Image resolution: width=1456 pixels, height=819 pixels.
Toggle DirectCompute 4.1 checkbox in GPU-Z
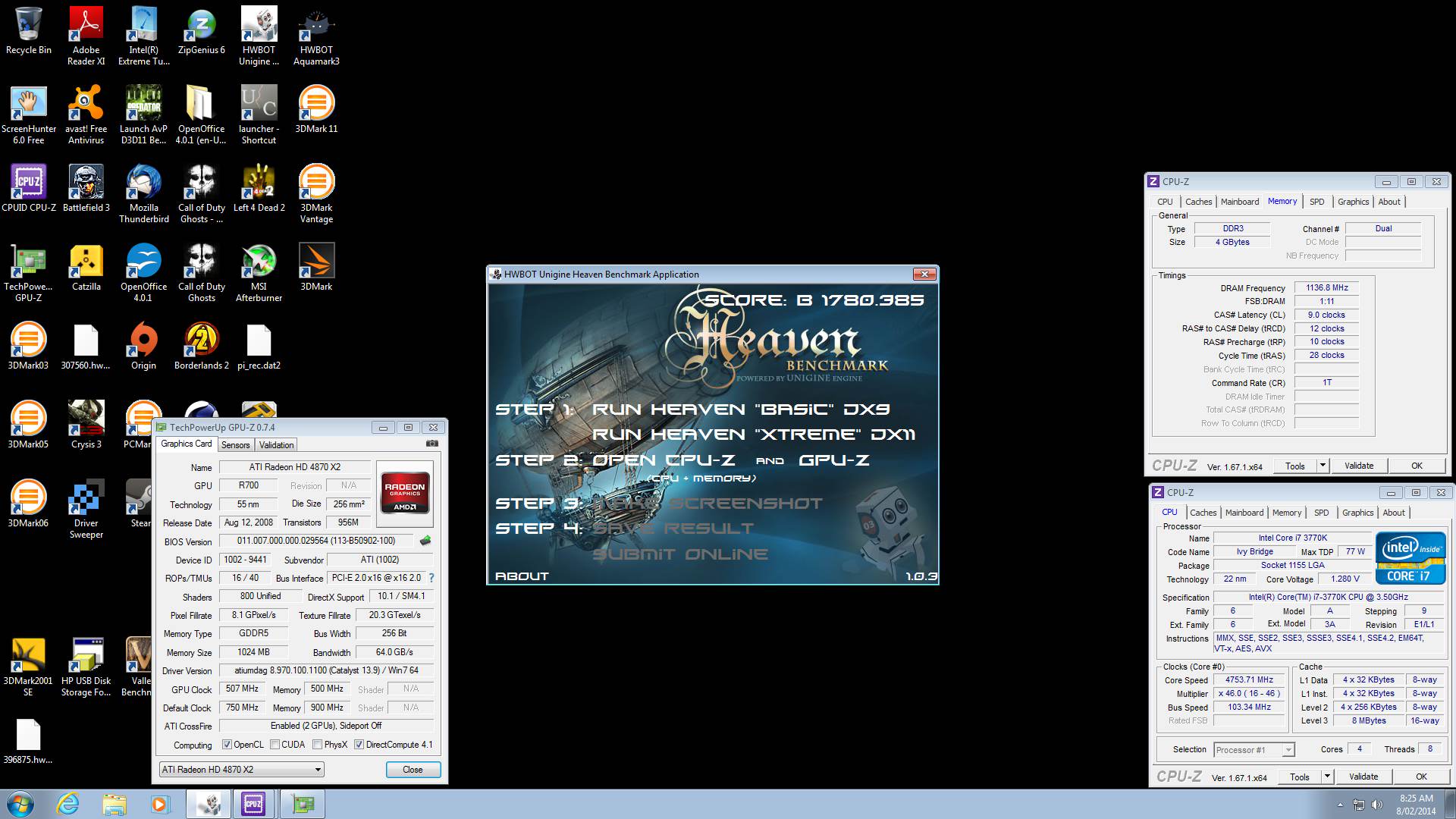[x=359, y=745]
